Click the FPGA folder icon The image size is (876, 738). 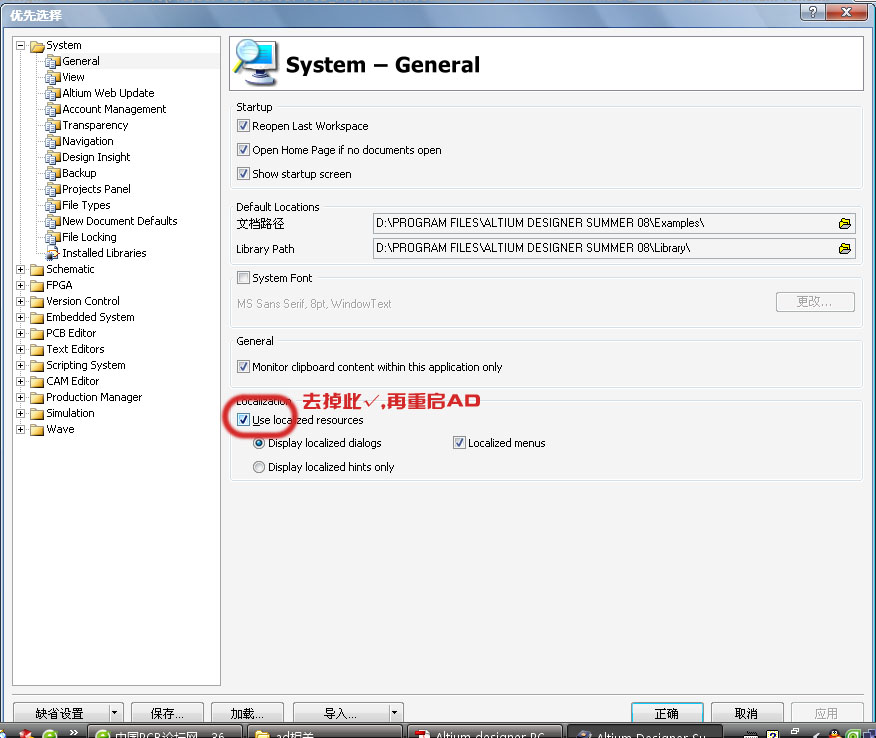point(37,286)
